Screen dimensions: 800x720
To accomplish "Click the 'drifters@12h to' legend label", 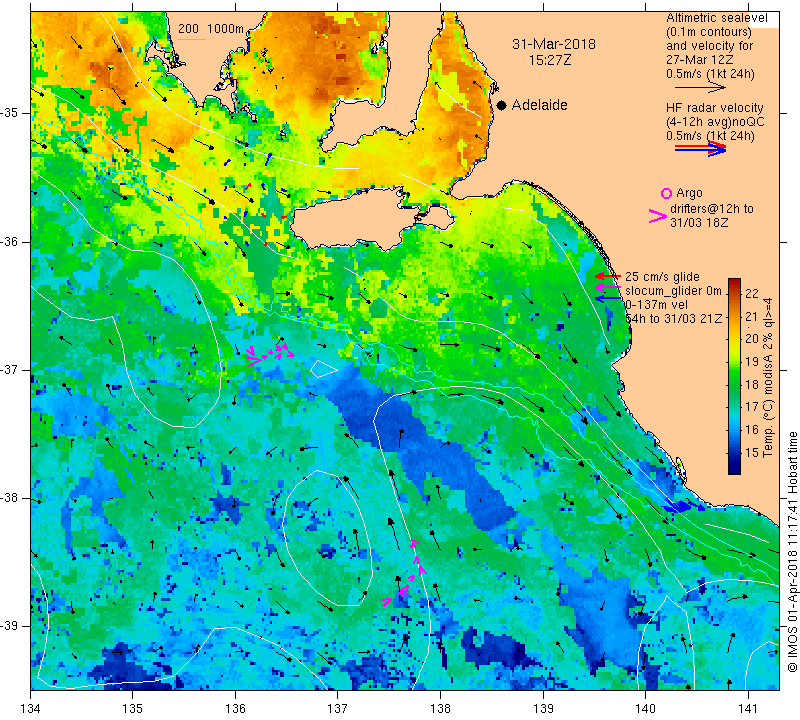I will tap(712, 209).
